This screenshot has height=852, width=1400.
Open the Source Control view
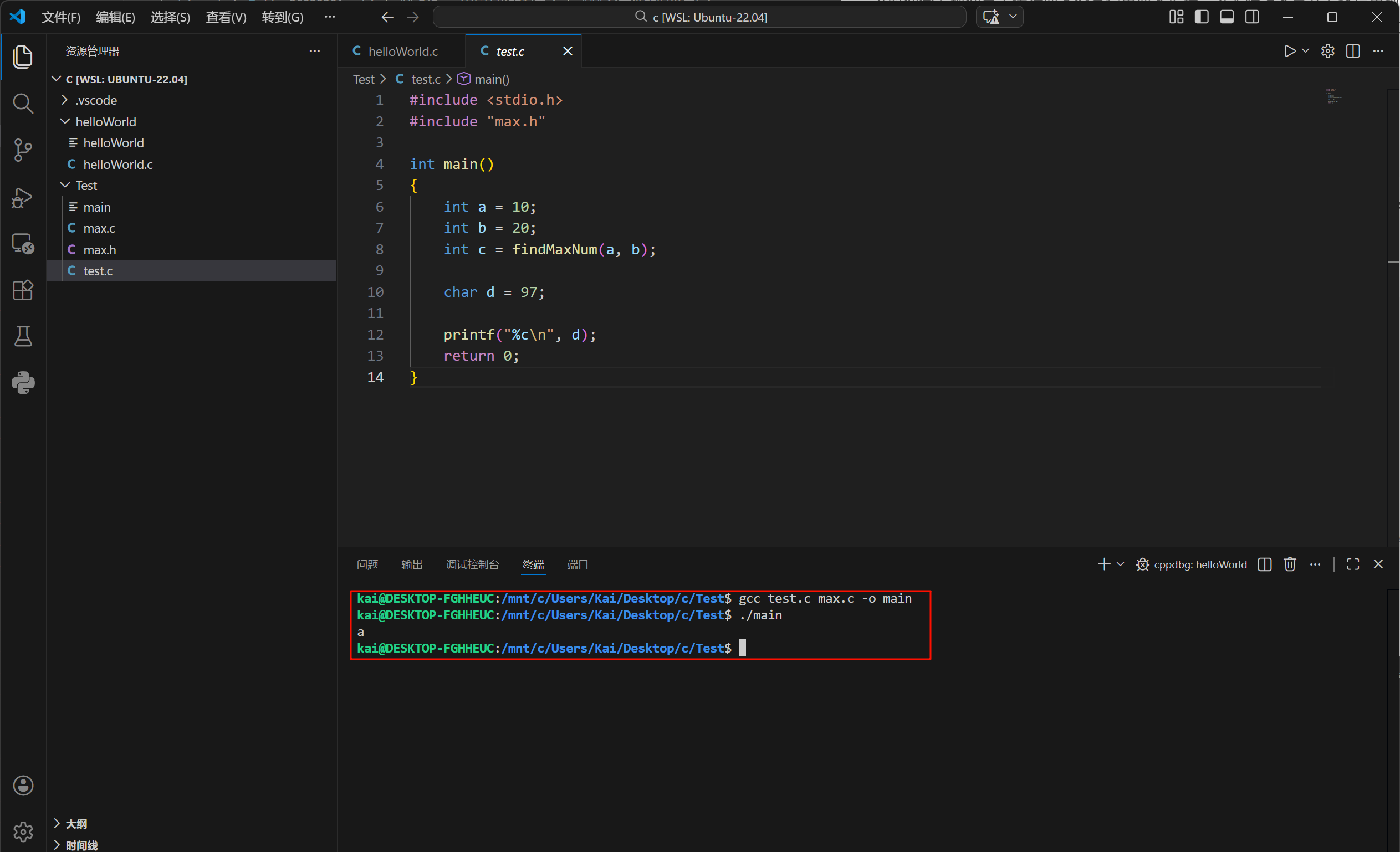coord(23,150)
